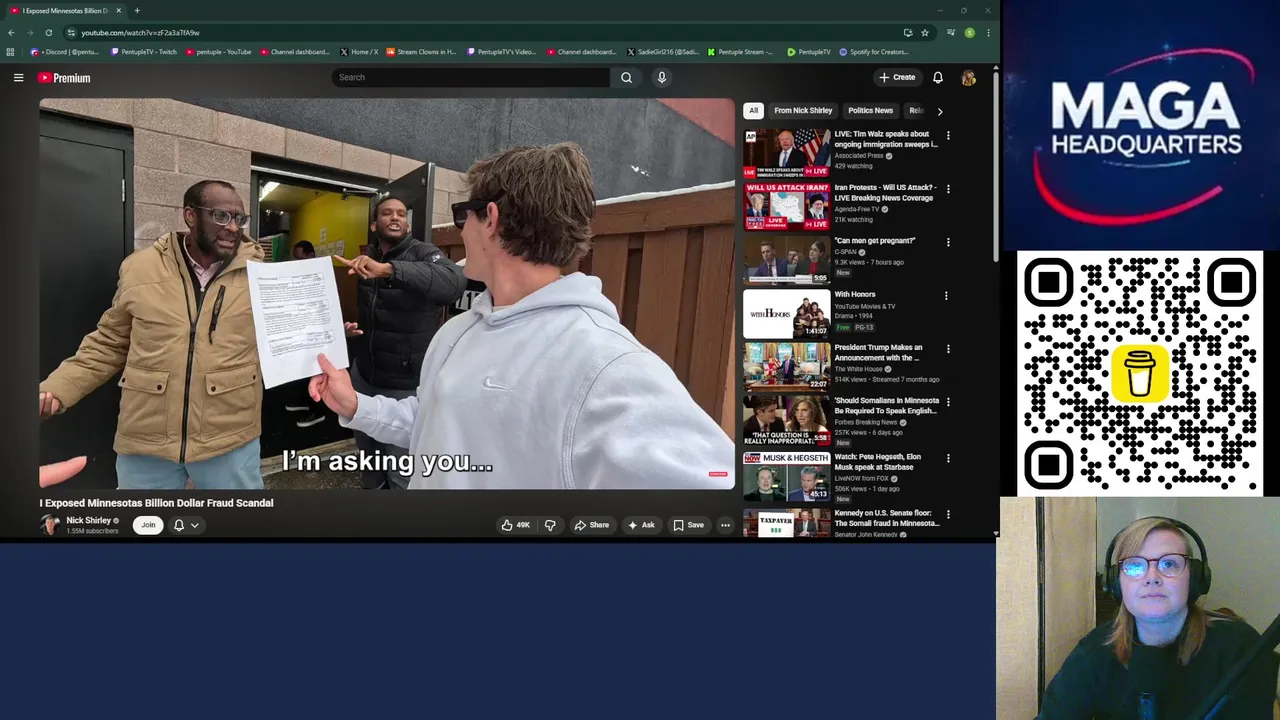Click the video title under the player
Viewport: 1280px width, 720px height.
[156, 503]
